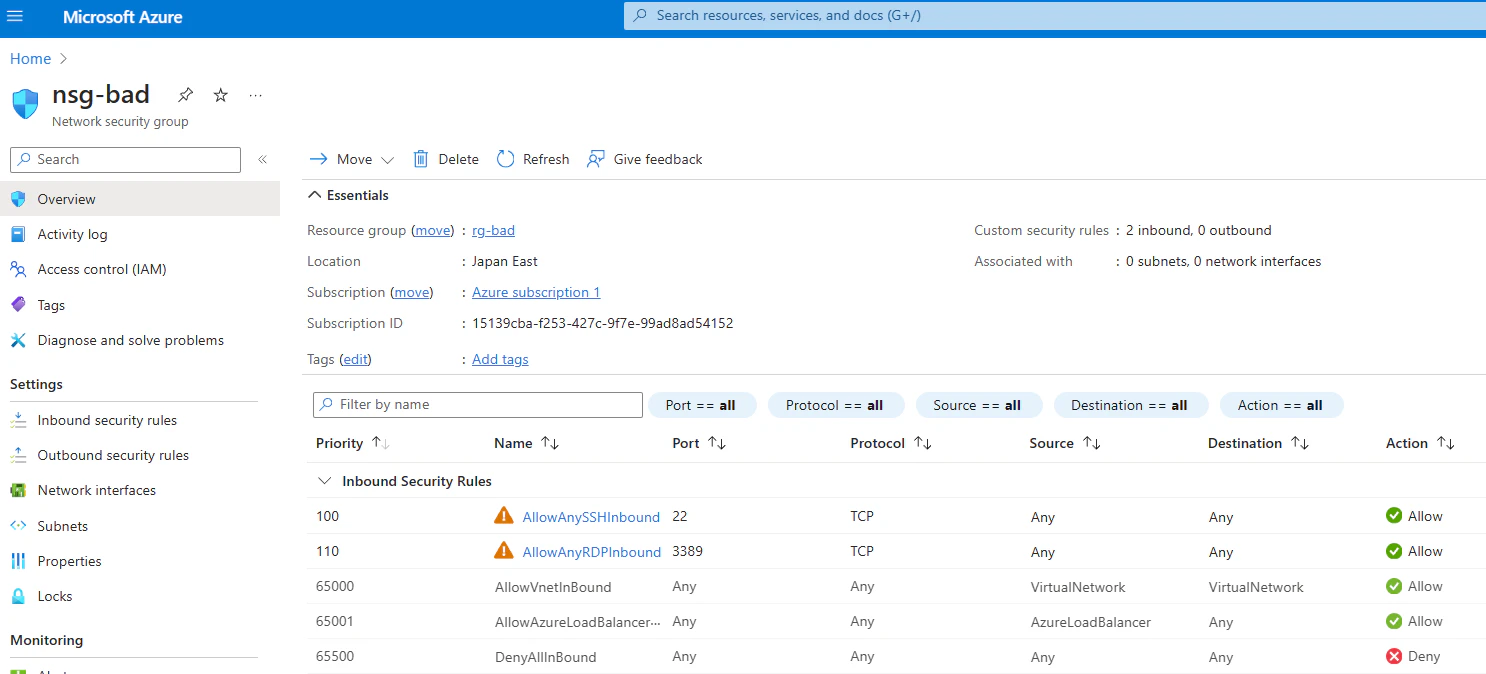Open the AllowAnySSHInbound rule
Image resolution: width=1486 pixels, height=674 pixels.
pyautogui.click(x=591, y=517)
